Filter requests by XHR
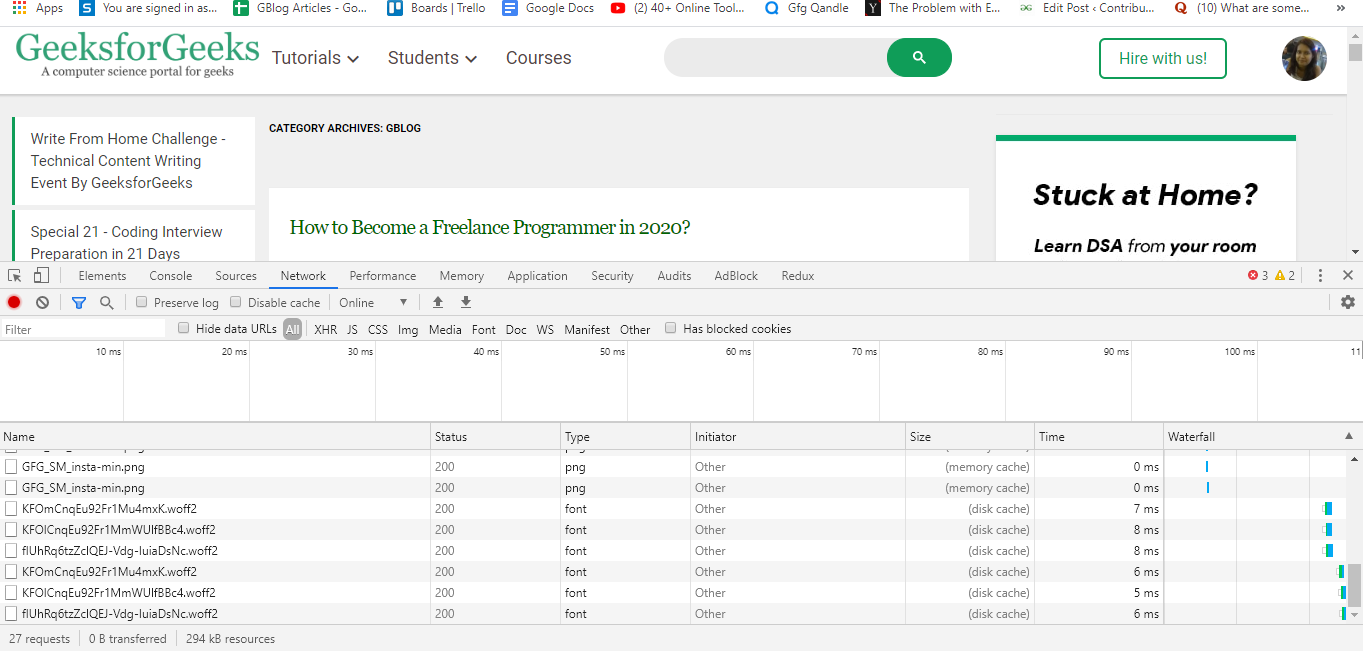Viewport: 1363px width, 651px height. tap(326, 329)
